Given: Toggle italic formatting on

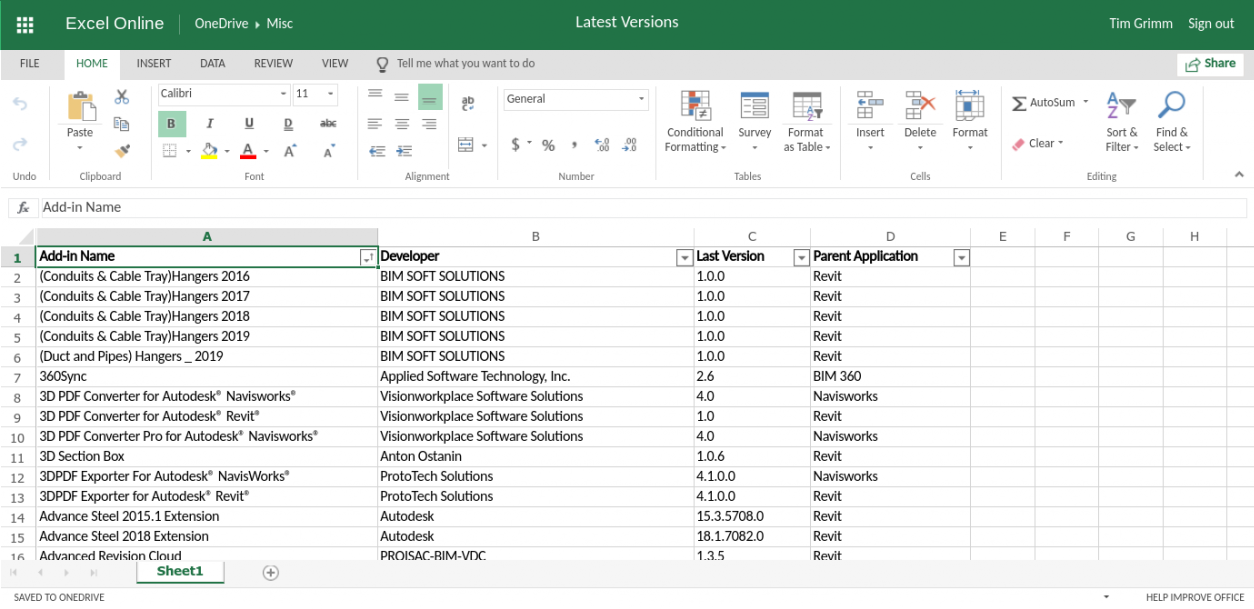Looking at the screenshot, I should point(208,123).
